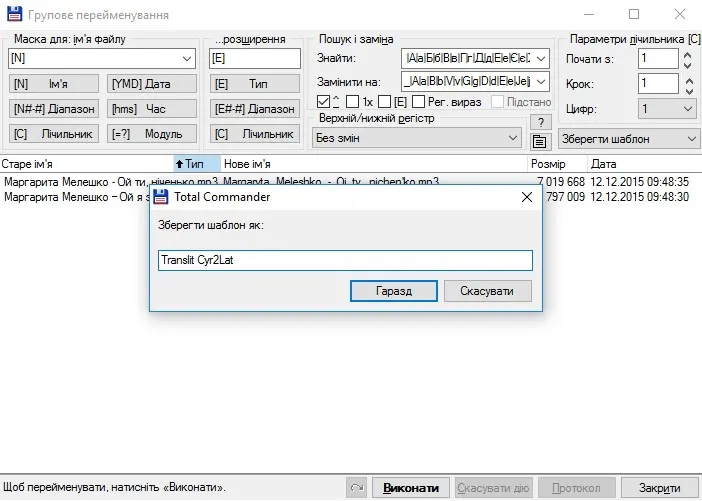Insert the [YMD] Дата placeholder button
Screen dimensions: 702x501
(152, 84)
